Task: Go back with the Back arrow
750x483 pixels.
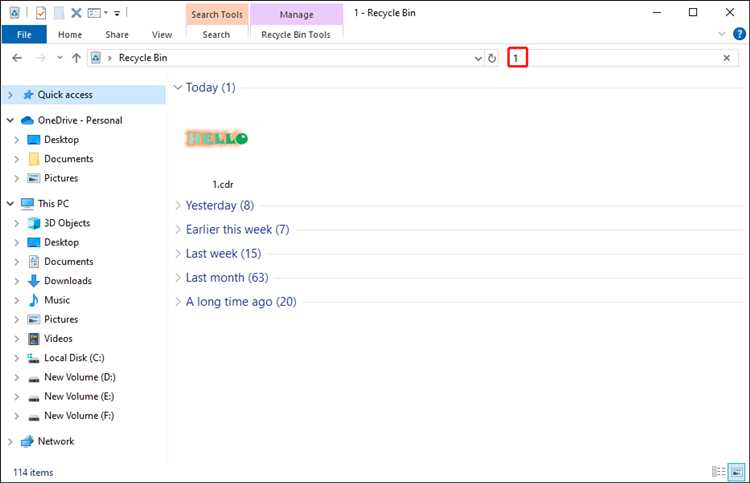Action: [17, 58]
